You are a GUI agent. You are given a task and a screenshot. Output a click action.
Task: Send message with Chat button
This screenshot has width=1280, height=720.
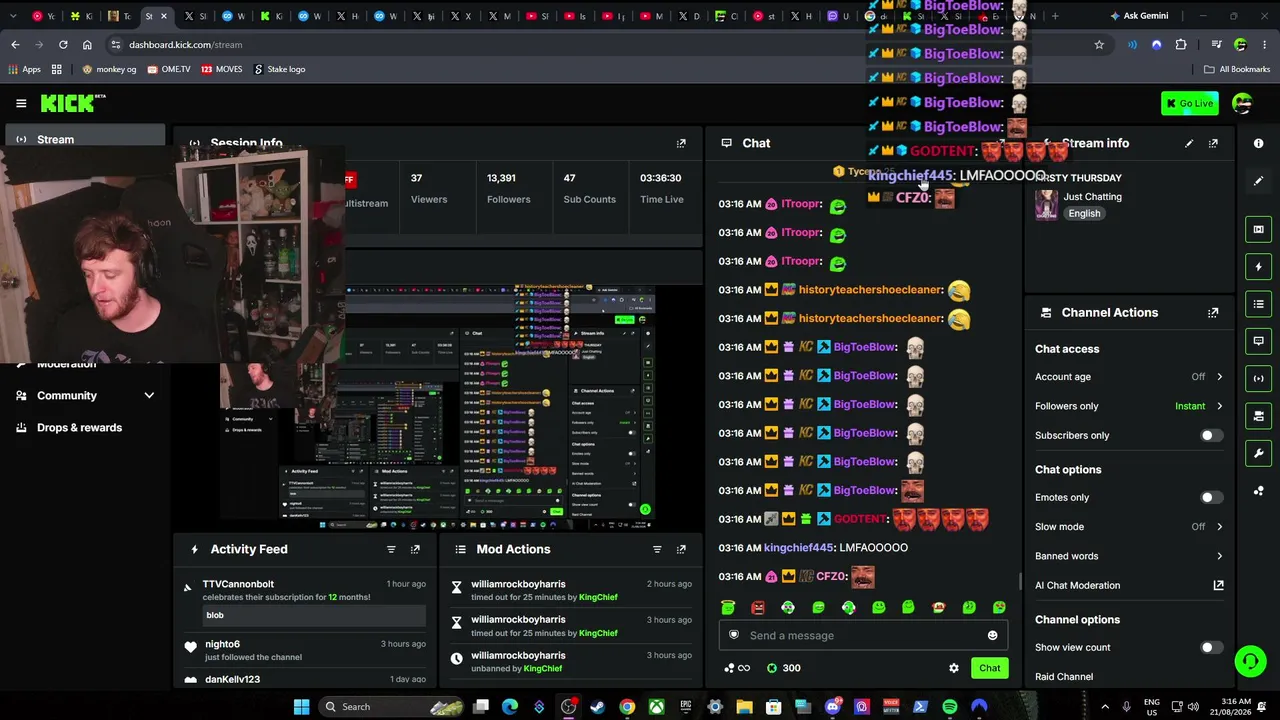coord(989,668)
